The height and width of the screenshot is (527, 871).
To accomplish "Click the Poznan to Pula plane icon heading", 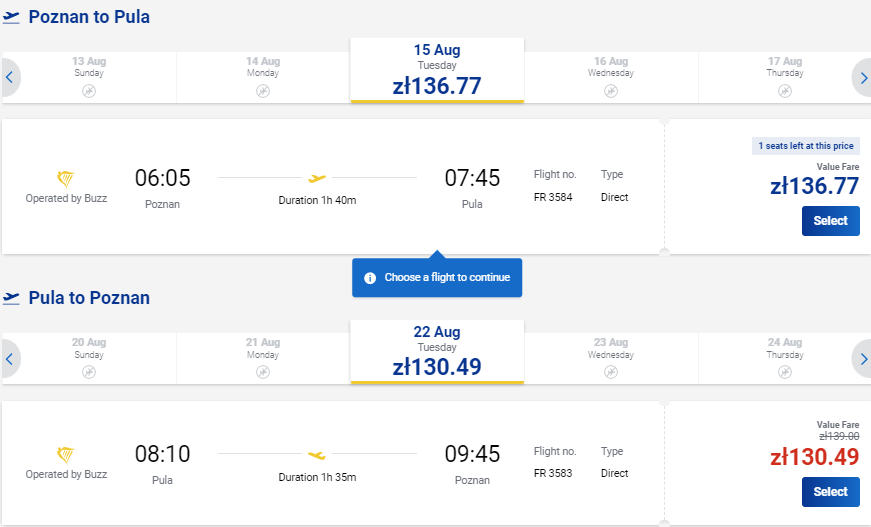I will coord(11,17).
